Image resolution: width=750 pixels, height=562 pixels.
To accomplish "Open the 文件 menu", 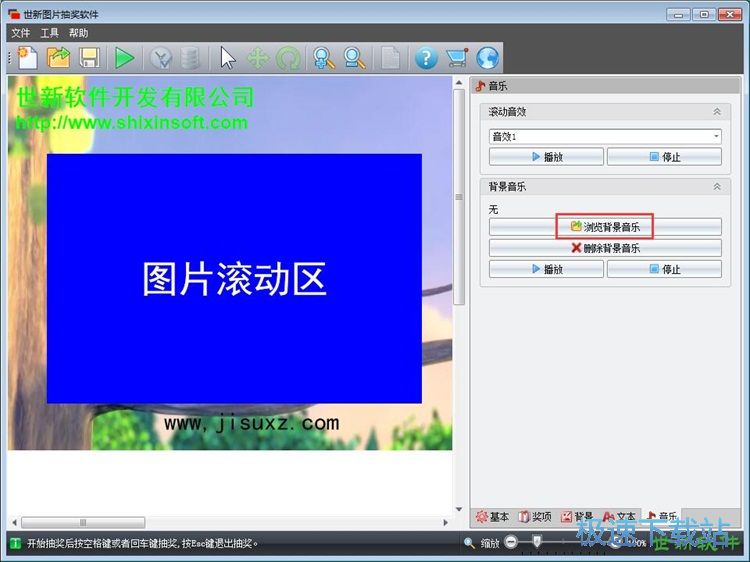I will click(21, 33).
